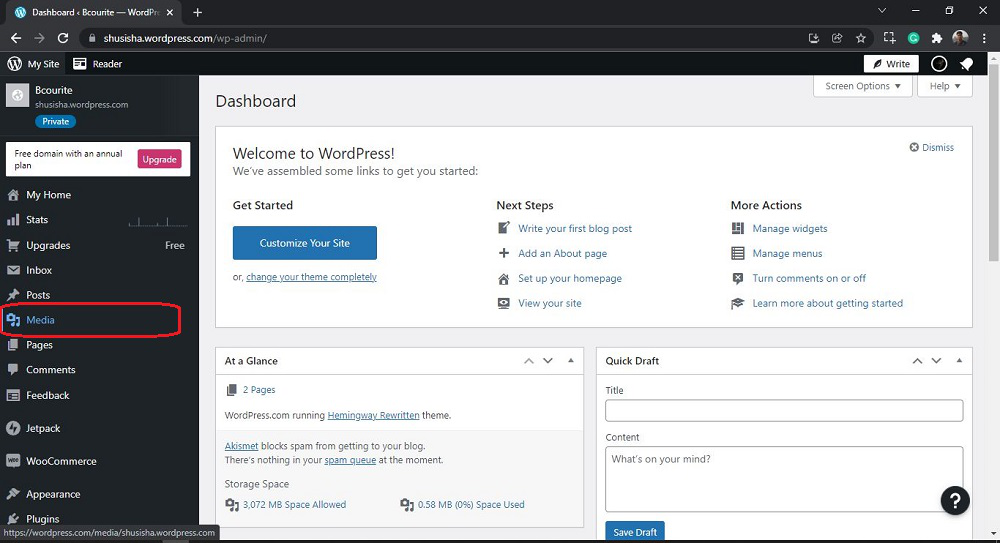Click the profile avatar circle in WordPress toolbar

point(939,64)
